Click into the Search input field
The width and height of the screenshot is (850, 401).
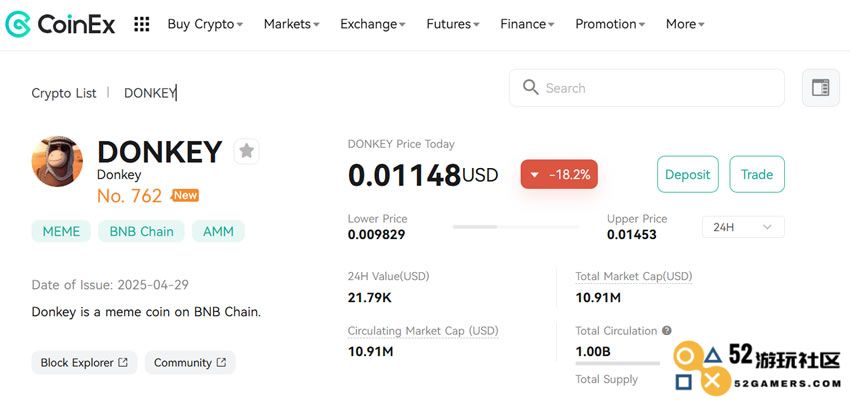point(647,88)
